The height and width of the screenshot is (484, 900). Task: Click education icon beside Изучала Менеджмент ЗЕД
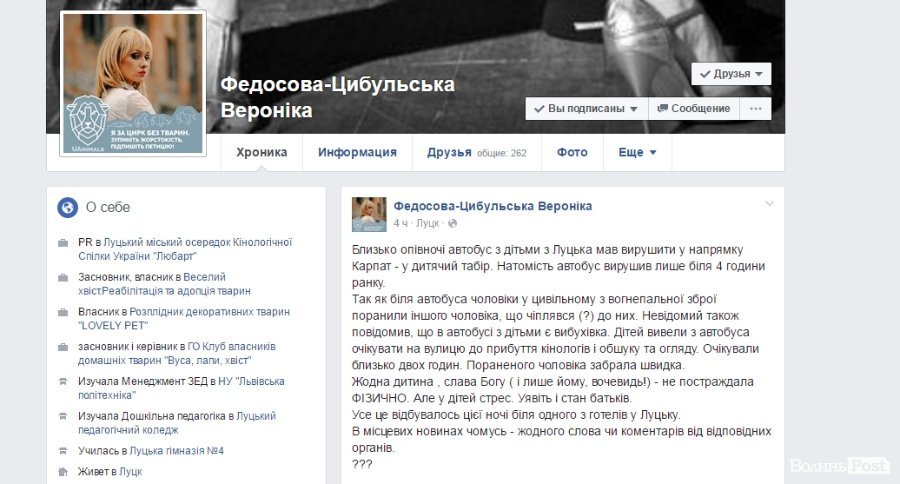point(63,382)
